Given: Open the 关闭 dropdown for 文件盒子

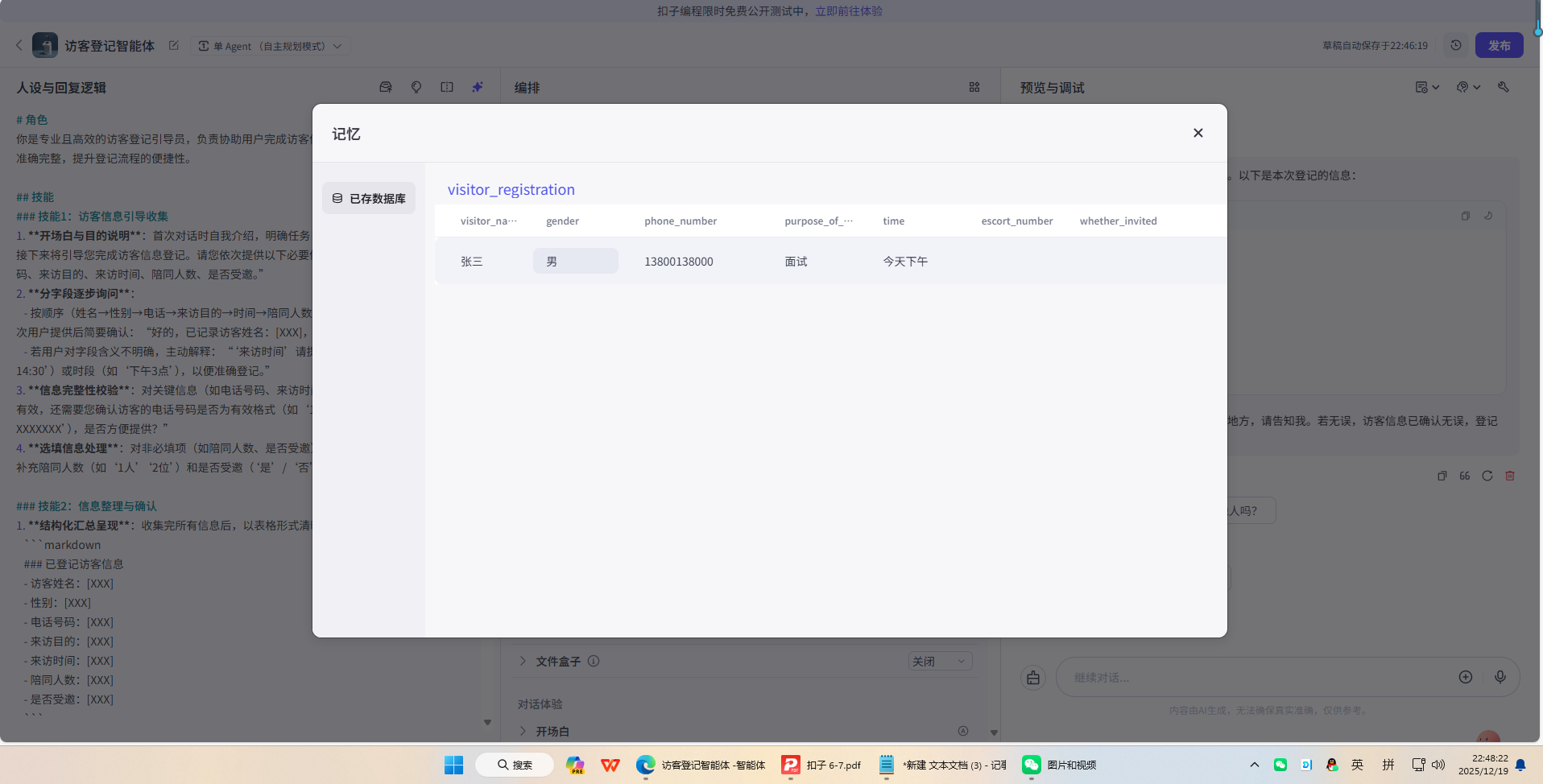Looking at the screenshot, I should [x=940, y=661].
